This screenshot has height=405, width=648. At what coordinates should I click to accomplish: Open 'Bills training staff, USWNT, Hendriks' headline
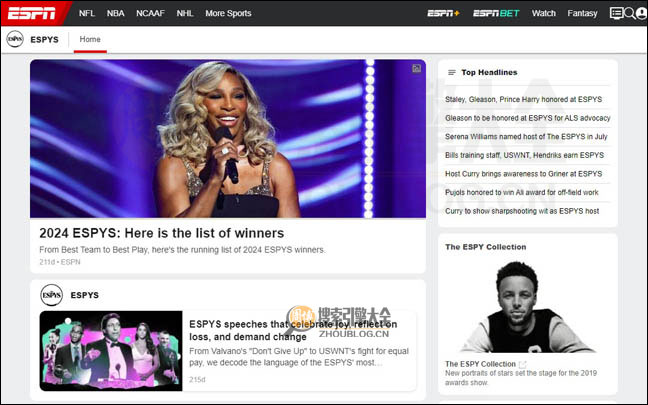tap(524, 155)
